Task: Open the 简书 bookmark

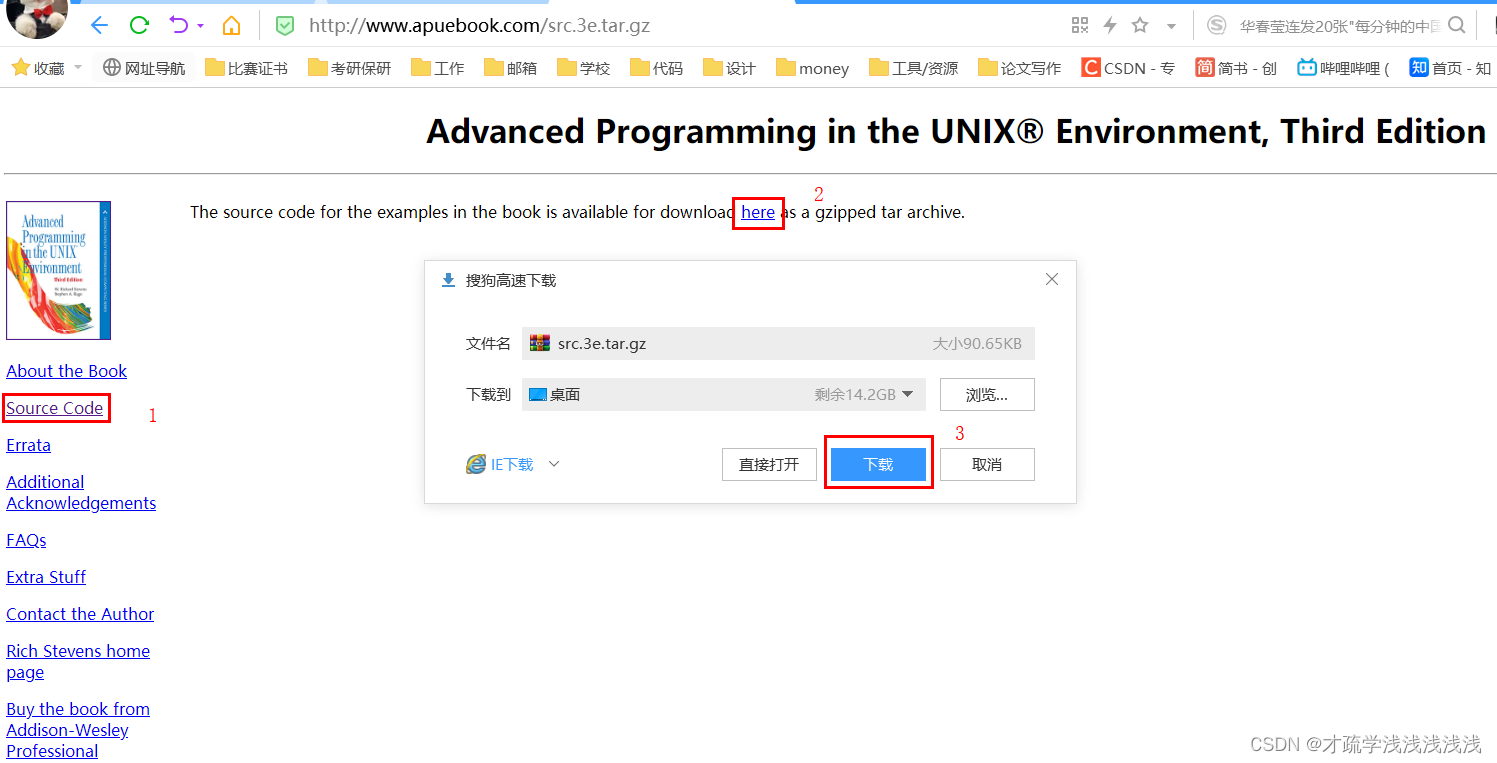Action: pyautogui.click(x=1236, y=68)
